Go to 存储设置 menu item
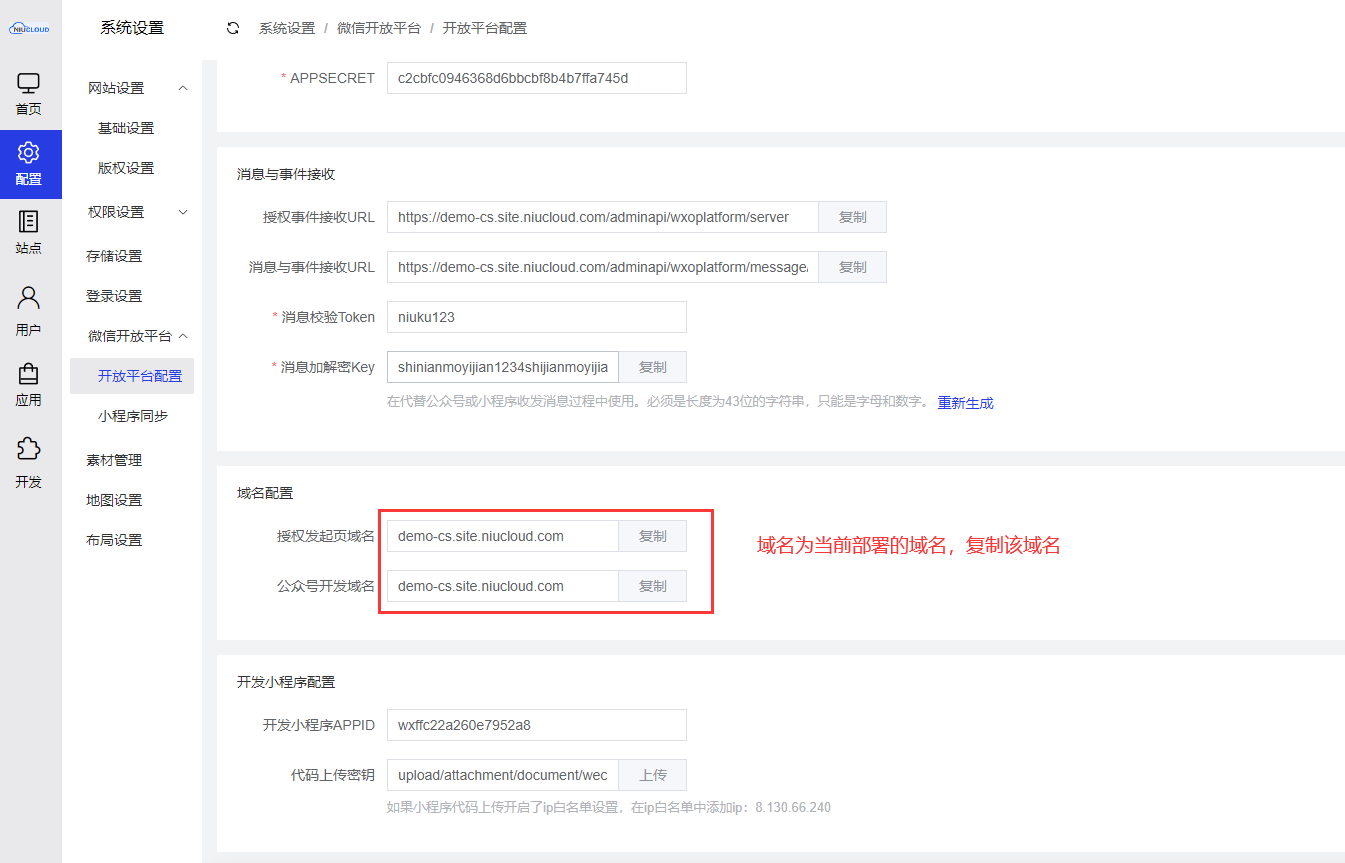Screen dimensions: 1345x863 click(x=114, y=256)
